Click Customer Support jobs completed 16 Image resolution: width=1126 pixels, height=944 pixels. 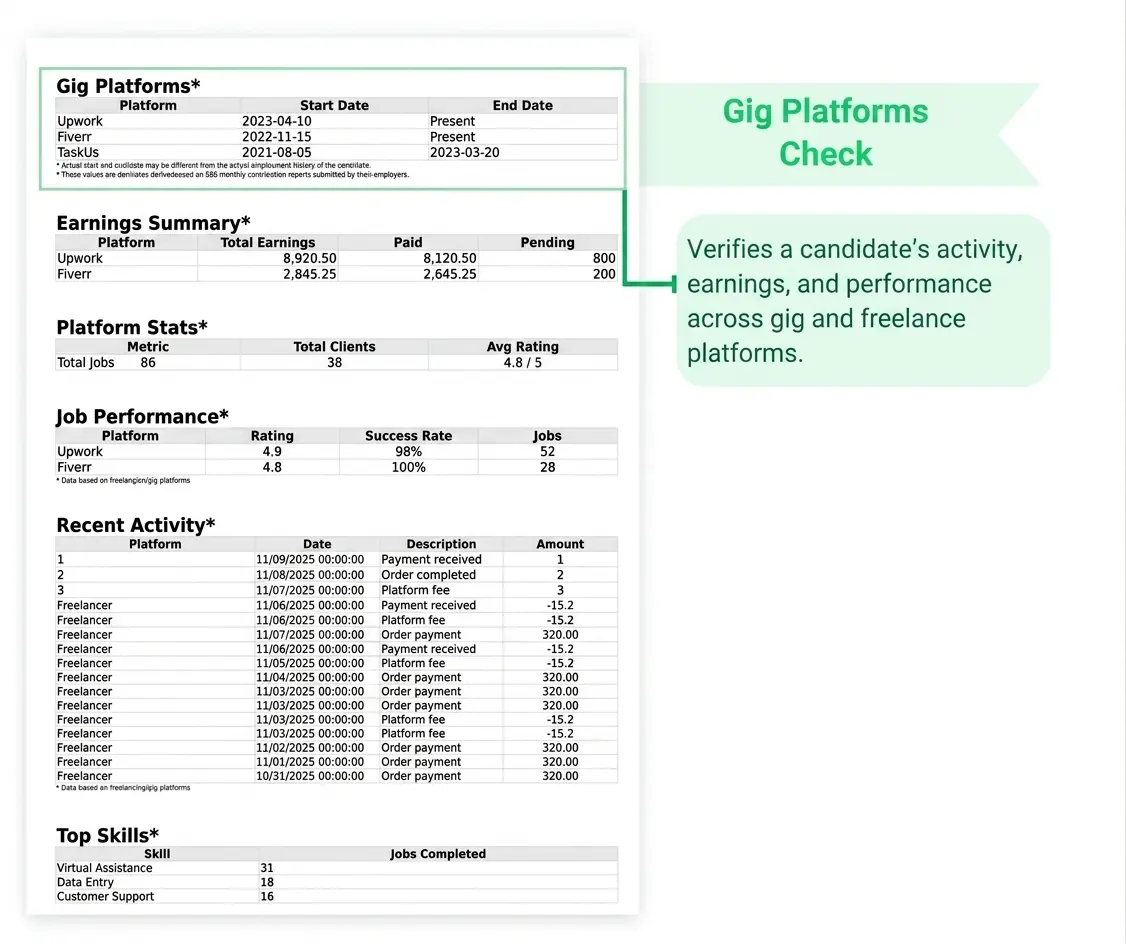point(266,896)
